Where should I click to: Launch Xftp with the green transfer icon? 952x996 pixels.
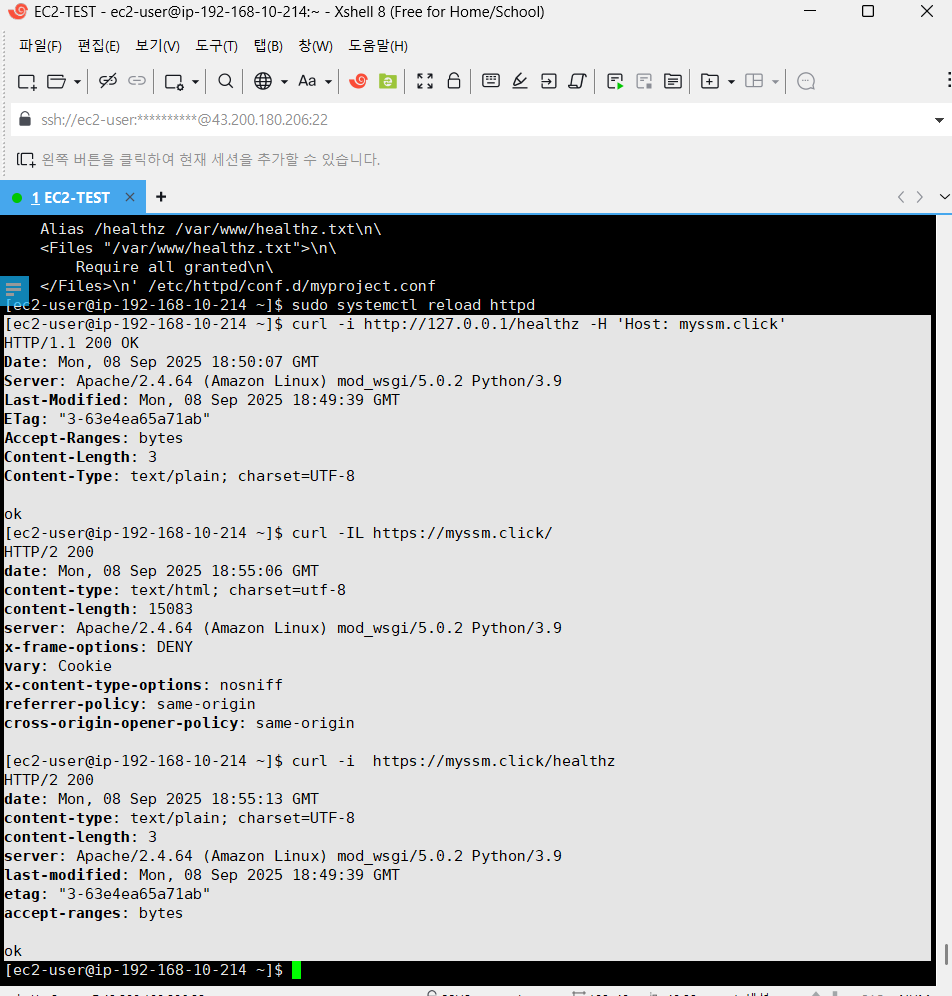click(x=387, y=81)
